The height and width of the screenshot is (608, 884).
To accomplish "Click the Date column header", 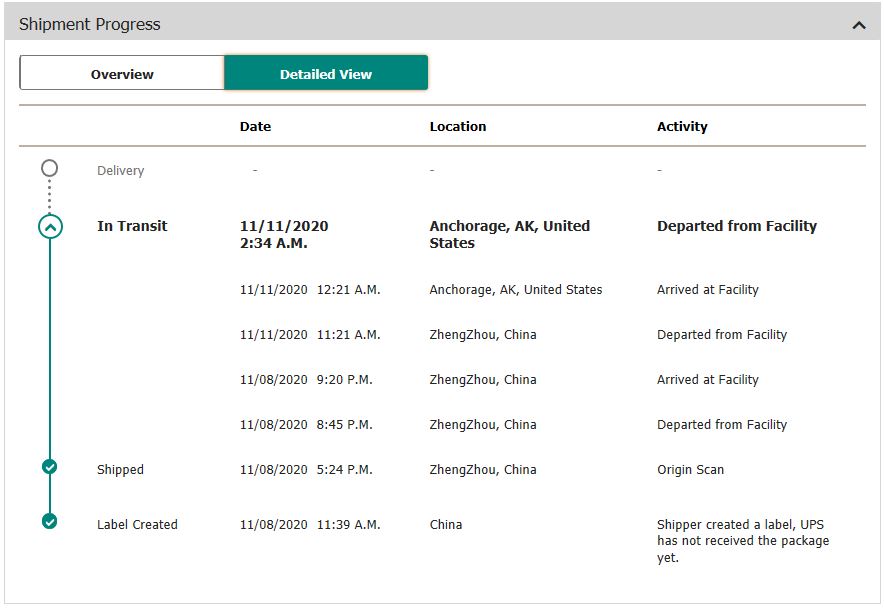I will tap(255, 127).
